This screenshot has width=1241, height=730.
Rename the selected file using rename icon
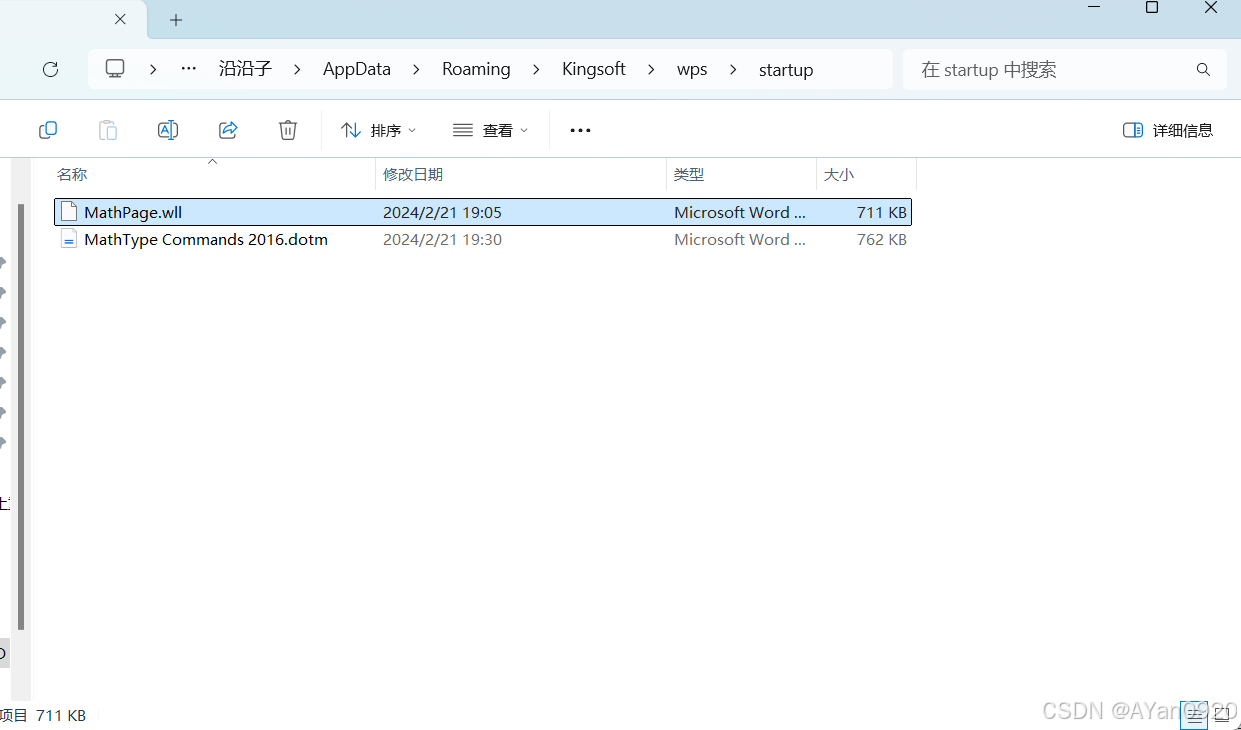coord(168,130)
